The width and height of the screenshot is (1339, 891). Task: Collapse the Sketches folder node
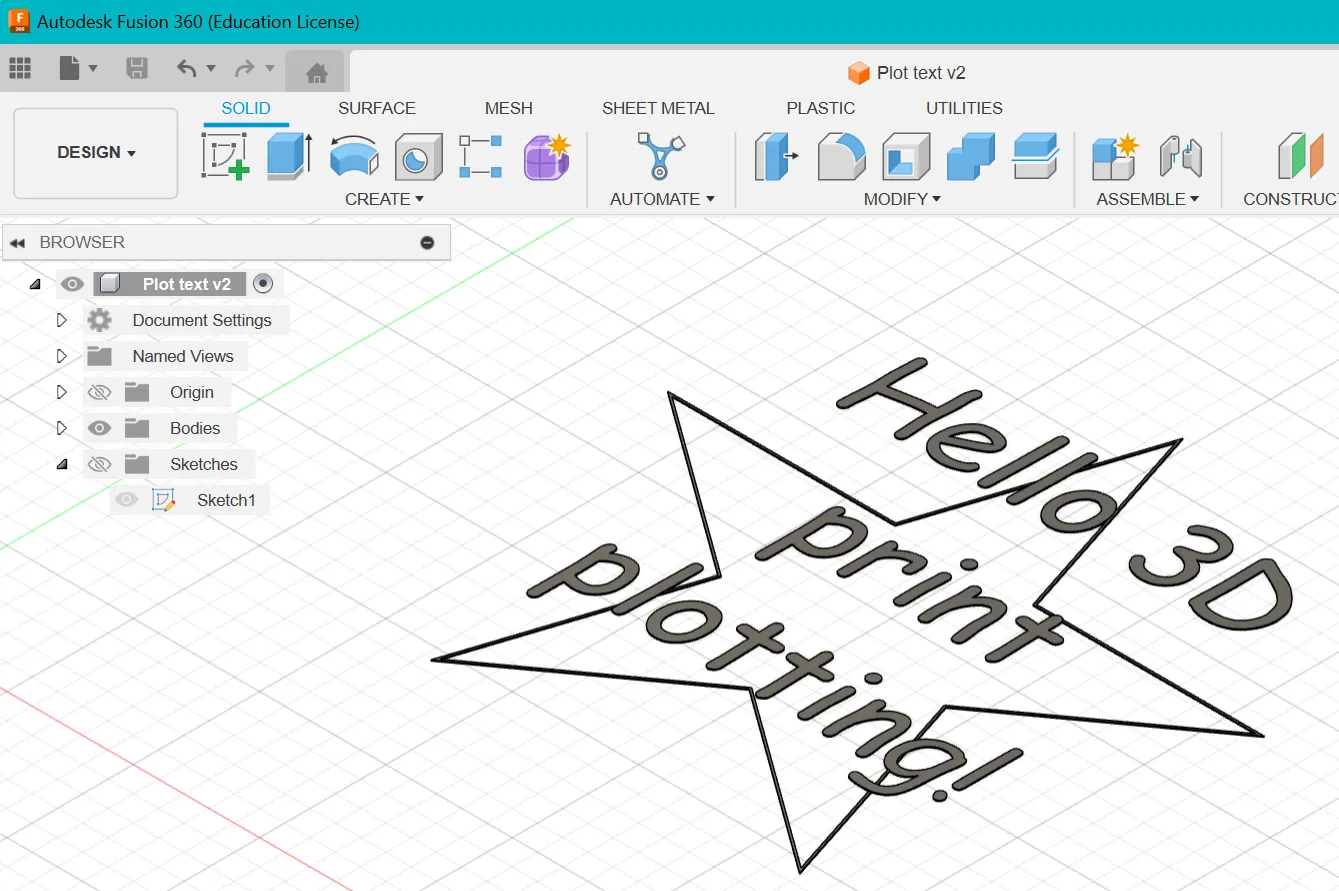click(x=62, y=464)
